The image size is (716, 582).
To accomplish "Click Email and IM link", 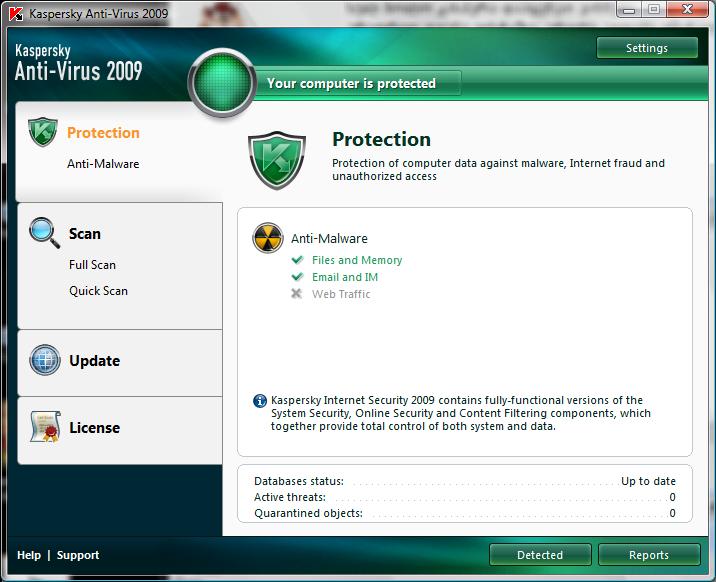I will 345,277.
